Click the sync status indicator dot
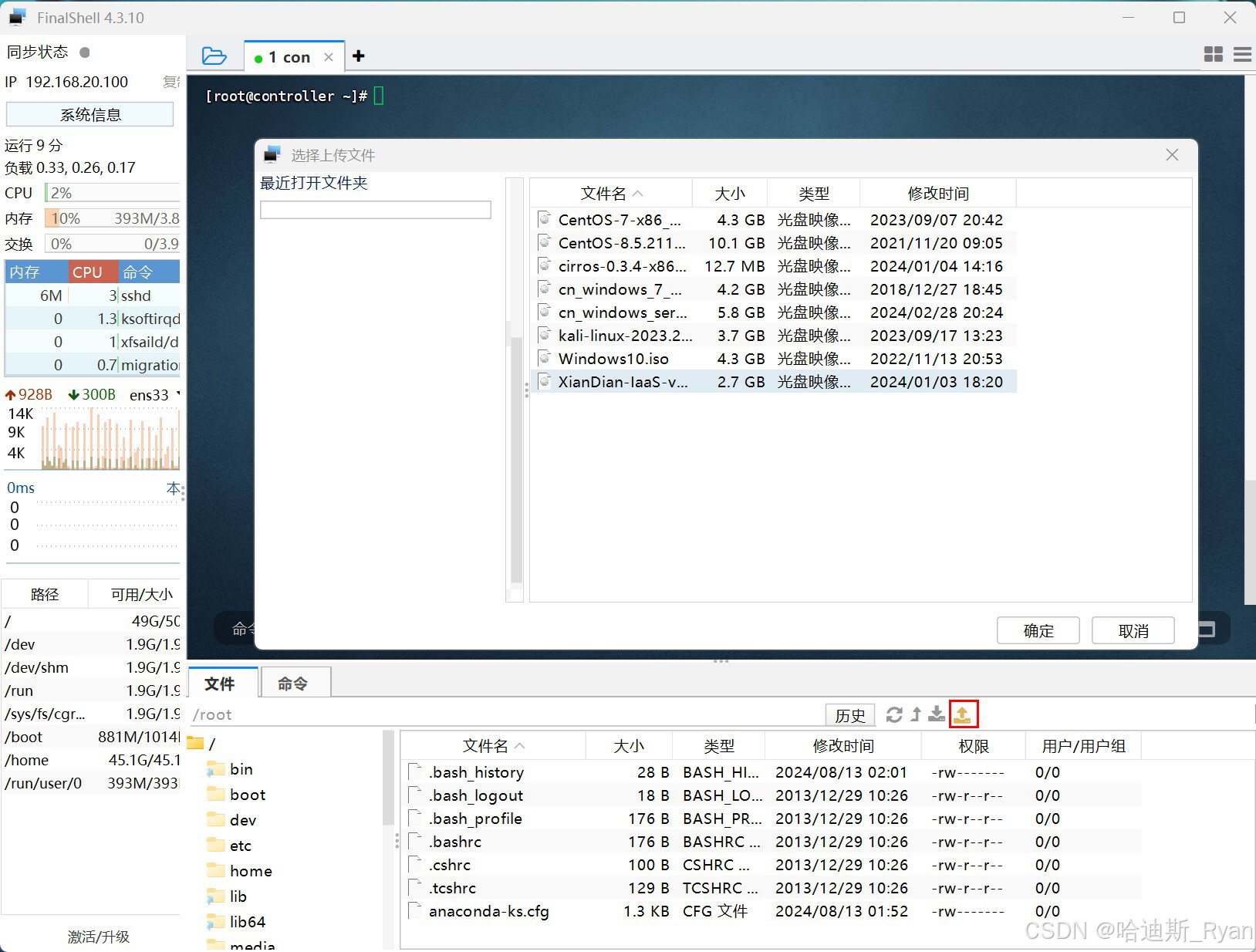 [85, 52]
